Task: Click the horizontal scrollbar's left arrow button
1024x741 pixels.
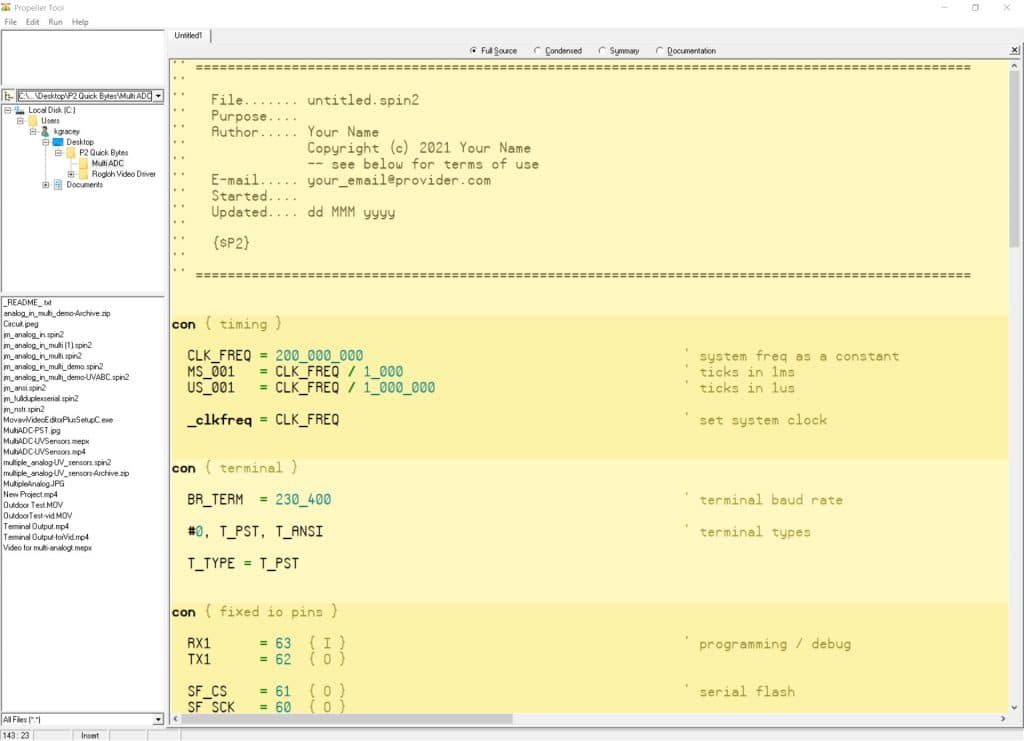Action: tap(174, 719)
